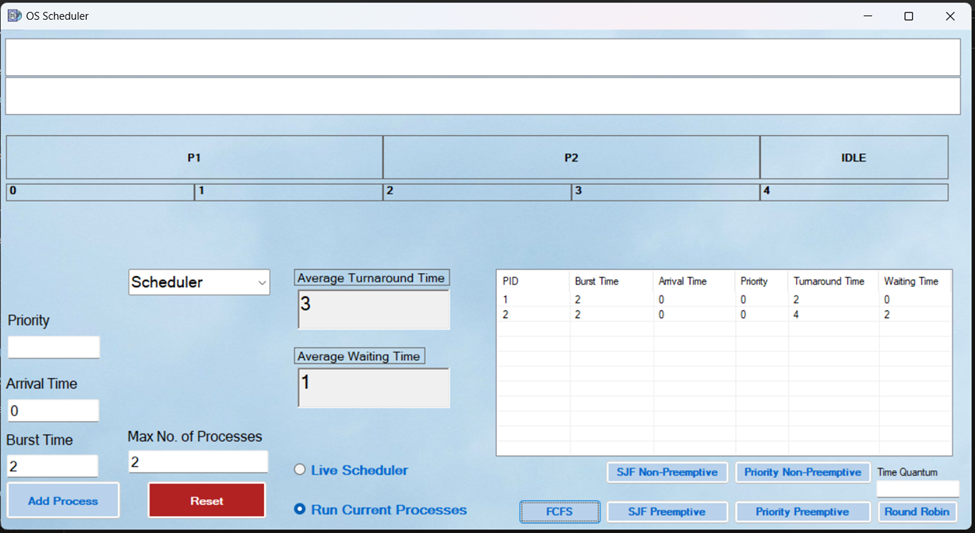Select the row with PID 1
The width and height of the screenshot is (975, 533).
[x=724, y=299]
